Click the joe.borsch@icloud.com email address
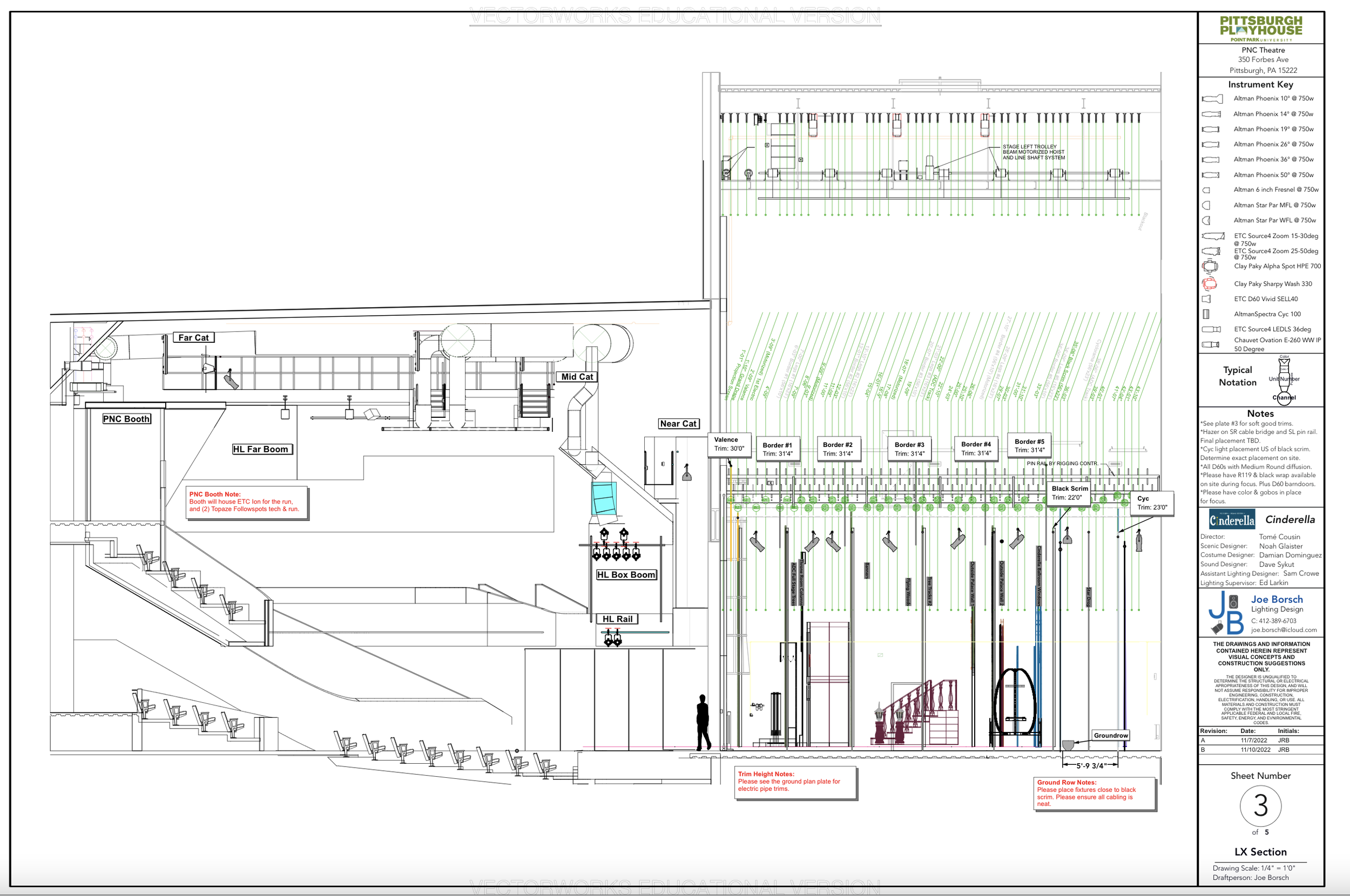This screenshot has width=1350, height=896. point(1283,630)
